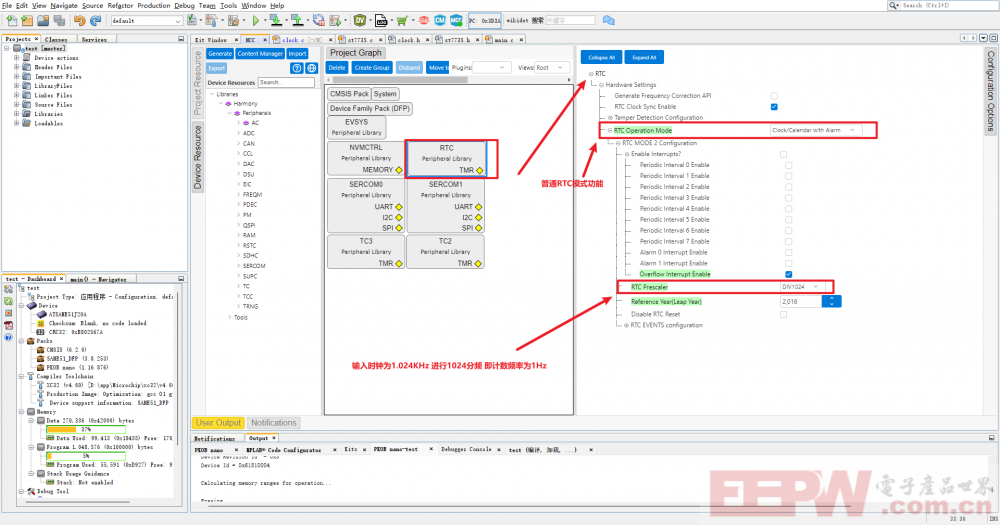Click the Reference Year stepper arrows

coord(832,301)
